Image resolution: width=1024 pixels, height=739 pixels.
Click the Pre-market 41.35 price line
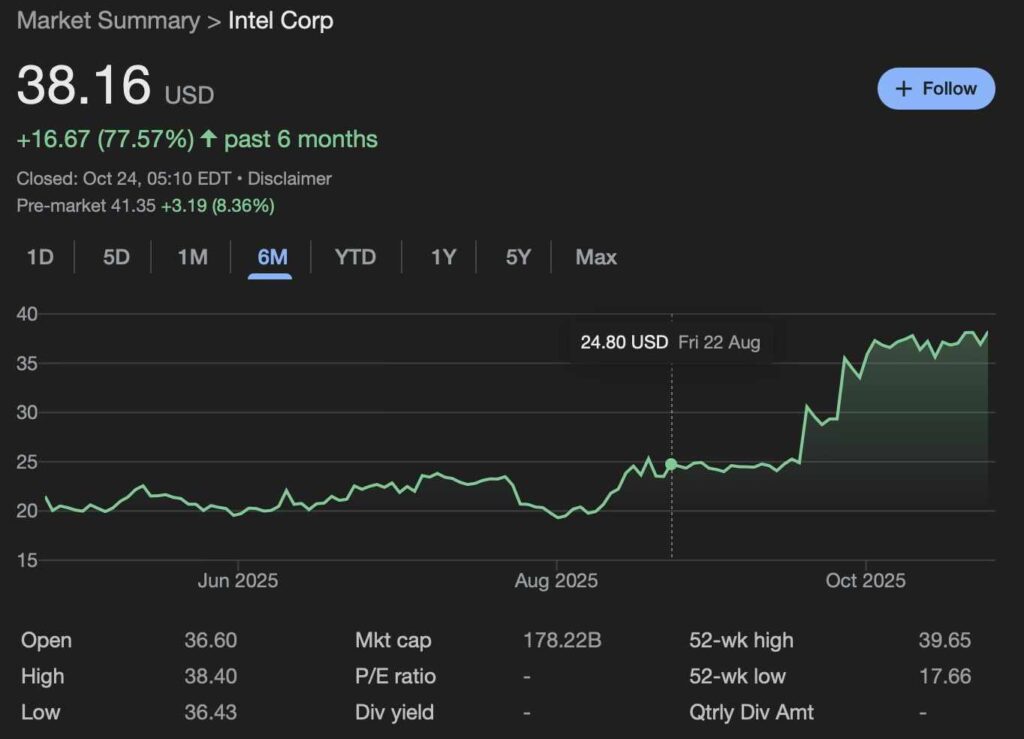click(x=146, y=206)
